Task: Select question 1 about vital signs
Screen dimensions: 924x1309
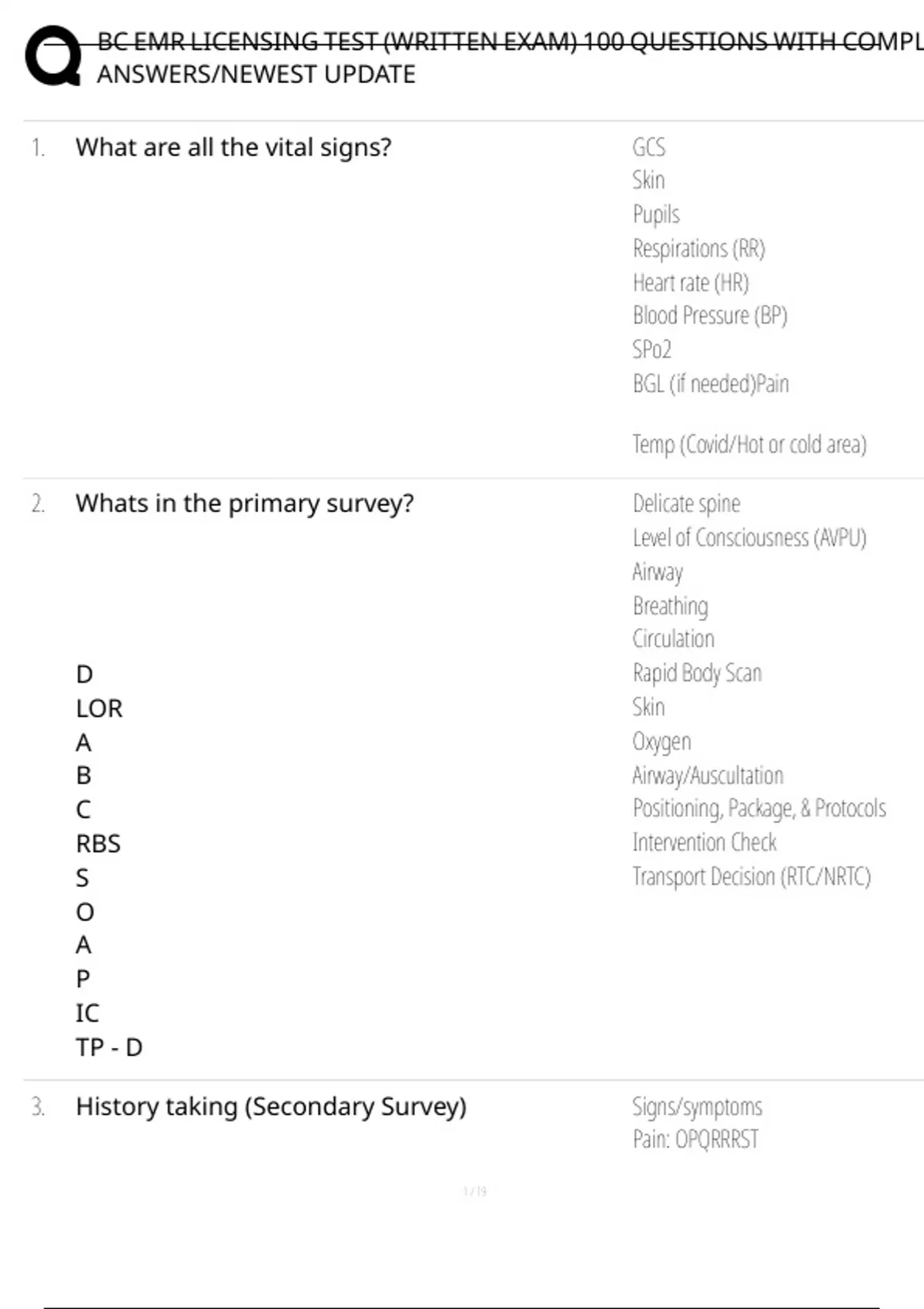Action: [233, 147]
